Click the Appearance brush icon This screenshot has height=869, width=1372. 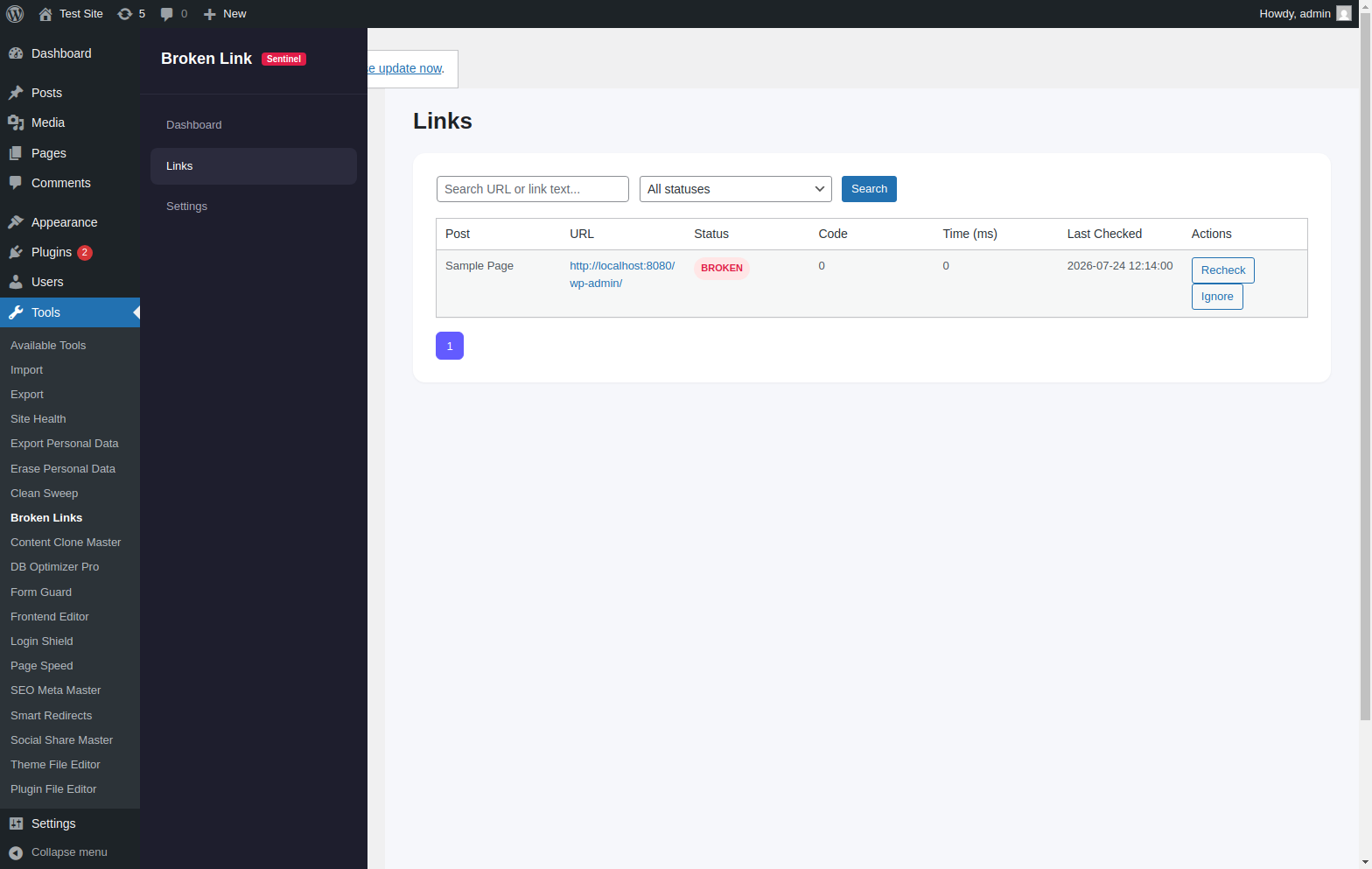point(16,222)
